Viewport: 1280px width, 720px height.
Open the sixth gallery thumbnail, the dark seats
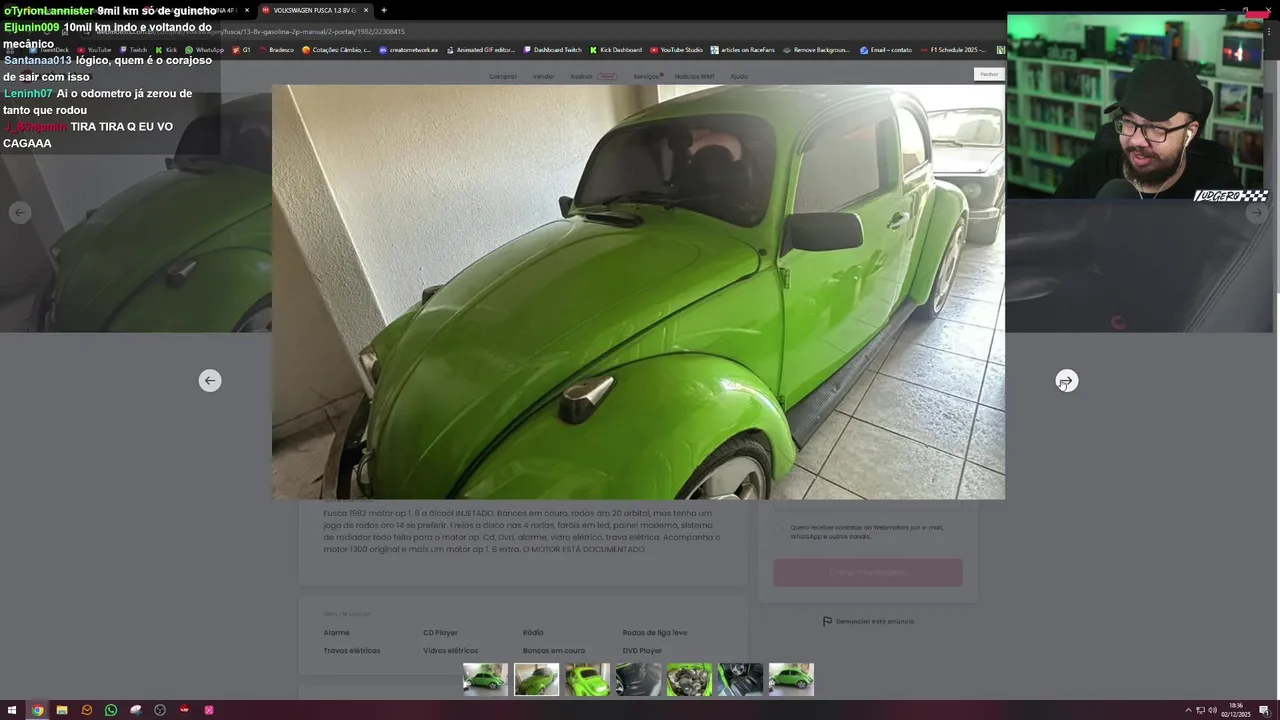click(x=740, y=679)
